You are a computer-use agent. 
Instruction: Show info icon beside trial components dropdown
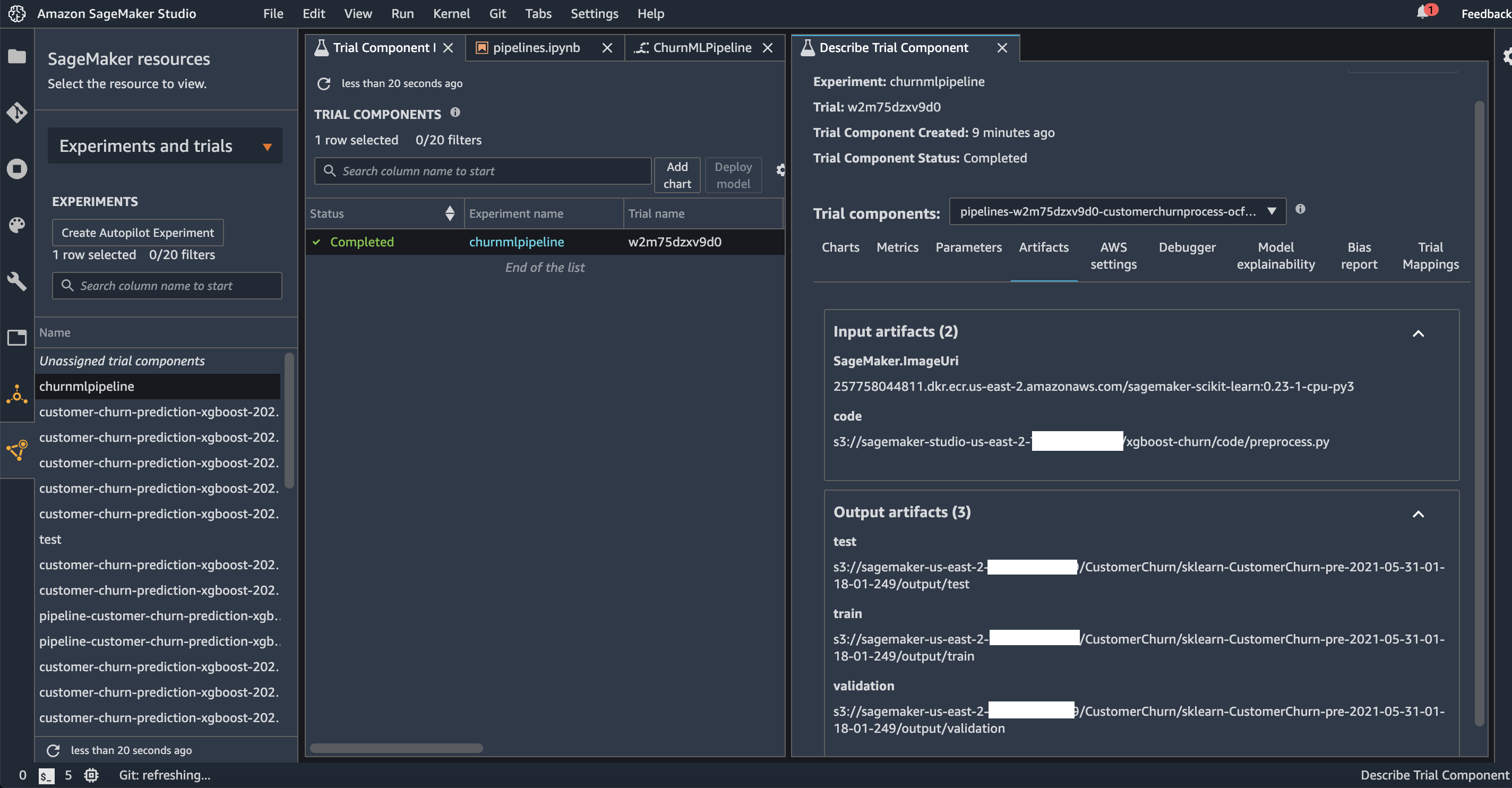coord(1300,209)
